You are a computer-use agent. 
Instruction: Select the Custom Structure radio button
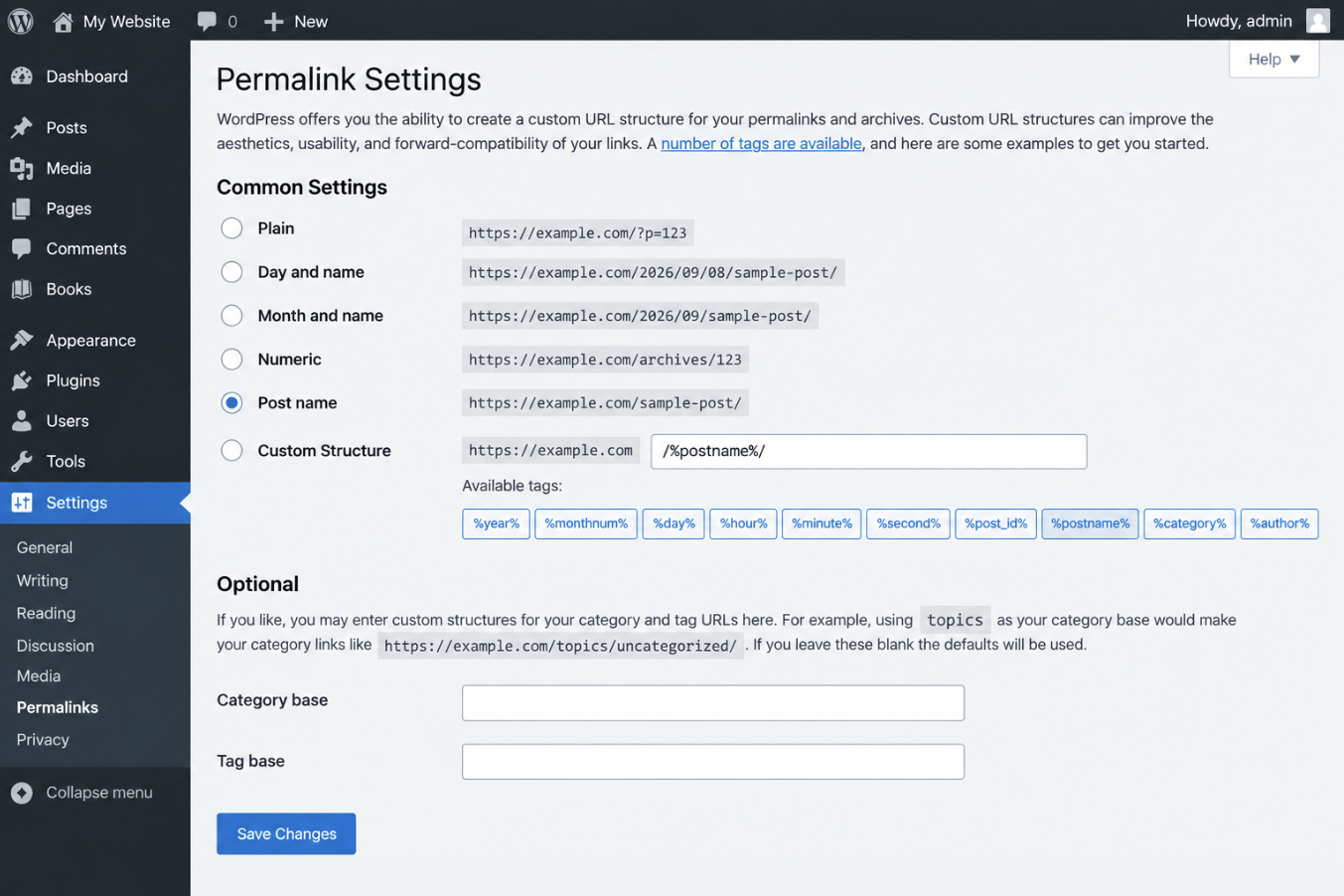pos(231,451)
